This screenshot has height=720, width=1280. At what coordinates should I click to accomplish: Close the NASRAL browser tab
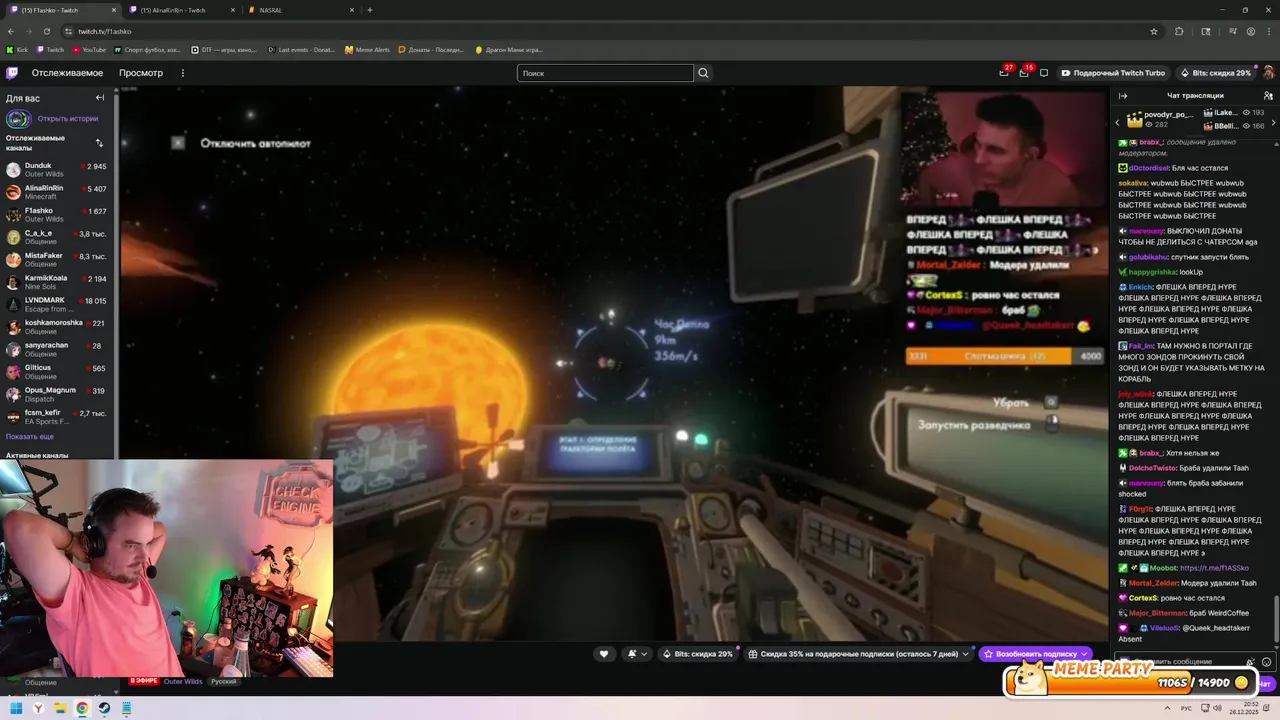351,10
